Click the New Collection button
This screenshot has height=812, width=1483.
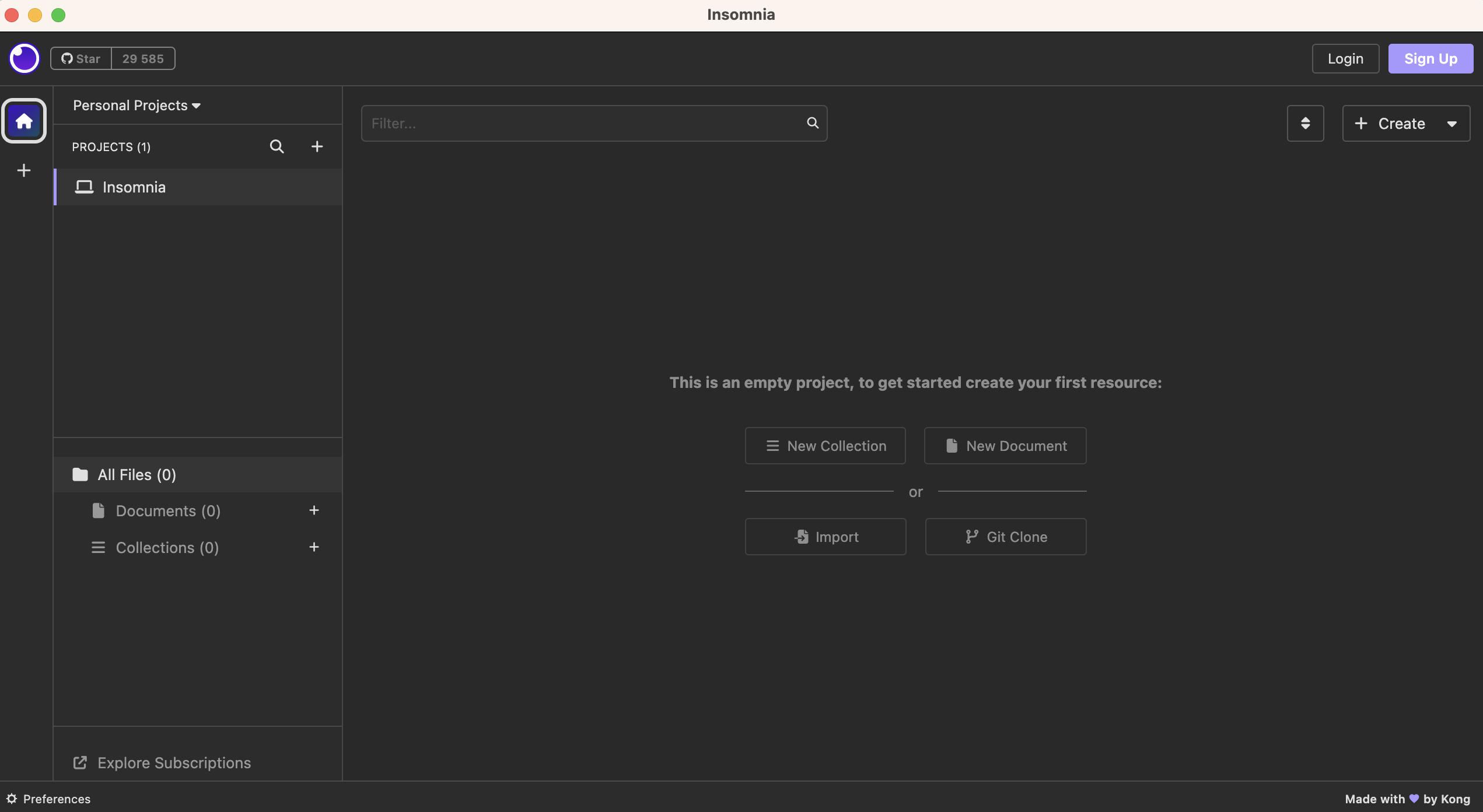click(825, 446)
